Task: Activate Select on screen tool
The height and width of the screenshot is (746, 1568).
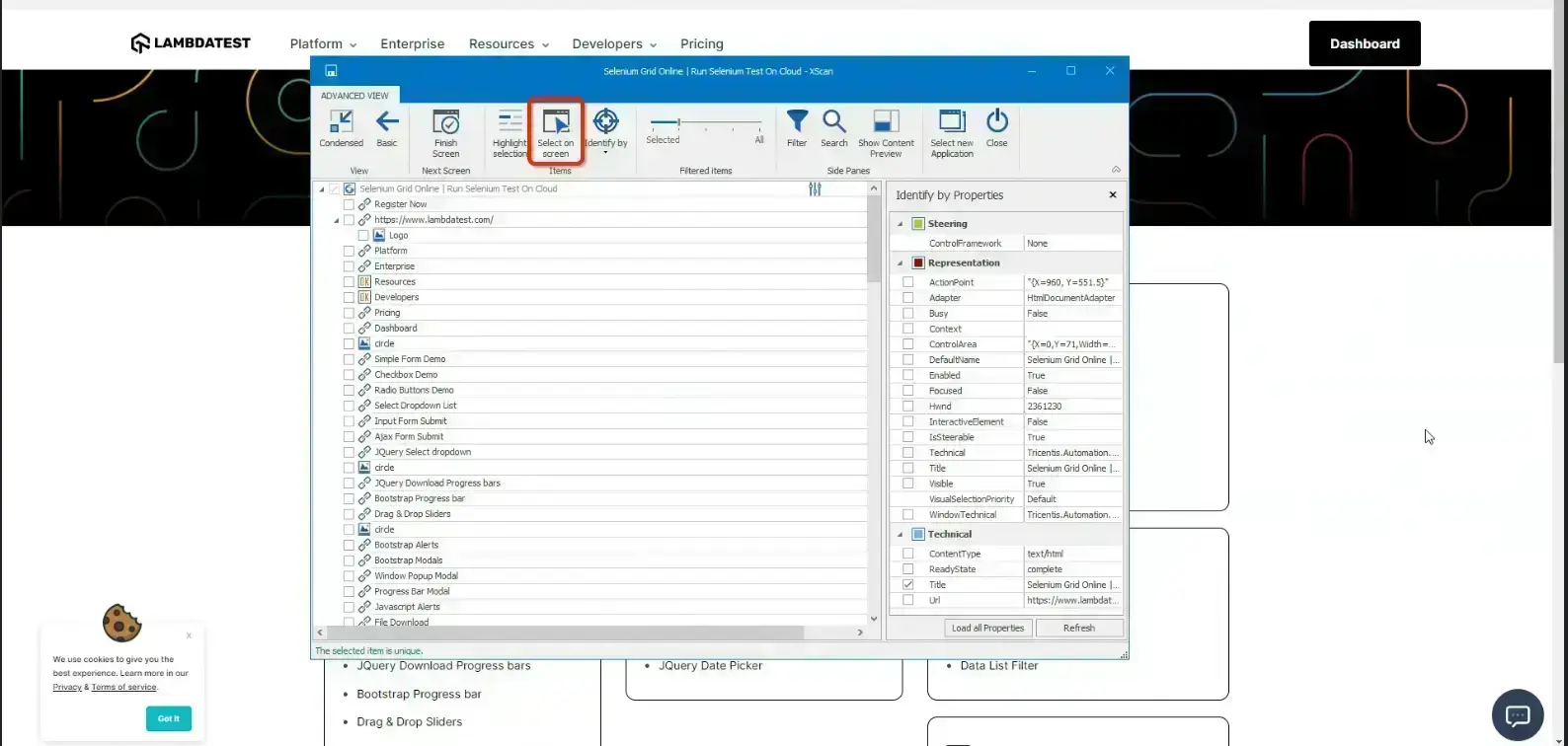Action: click(x=556, y=122)
